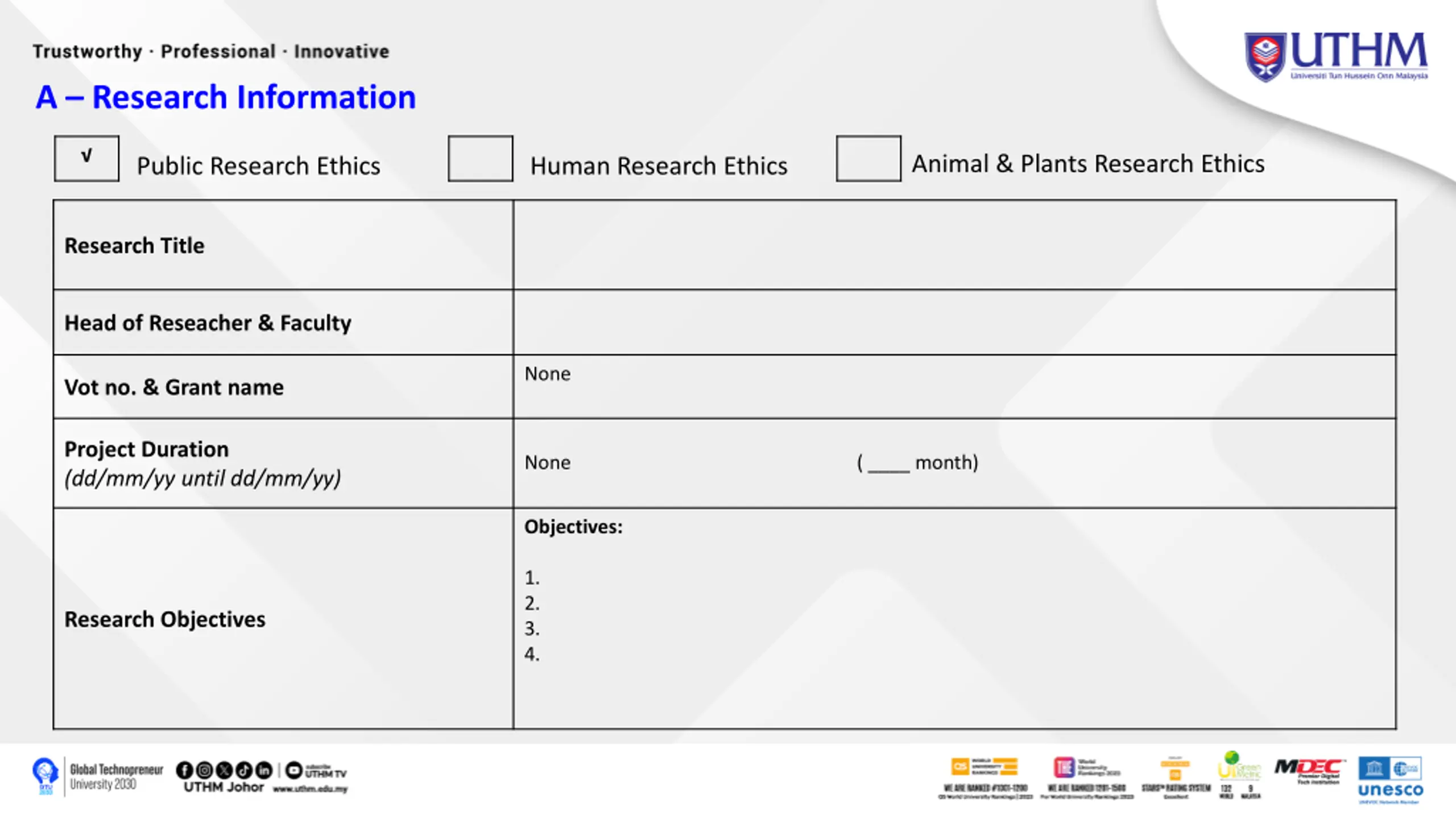
Task: Open the Instagram icon link
Action: 204,770
